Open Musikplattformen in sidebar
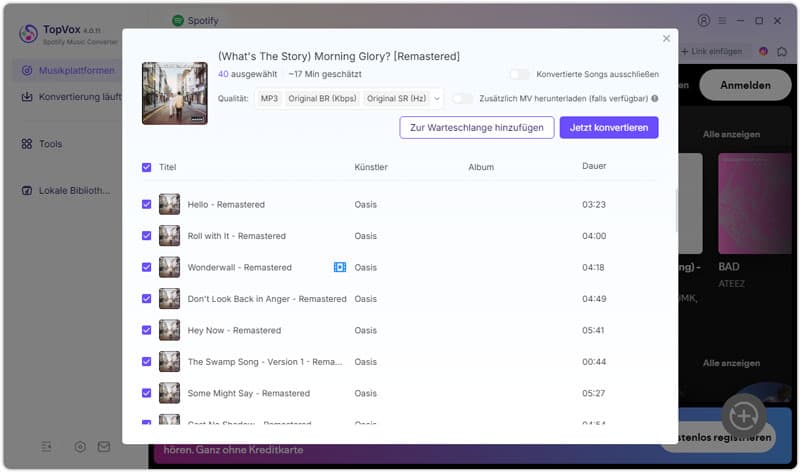The height and width of the screenshot is (472, 800). pyautogui.click(x=69, y=70)
